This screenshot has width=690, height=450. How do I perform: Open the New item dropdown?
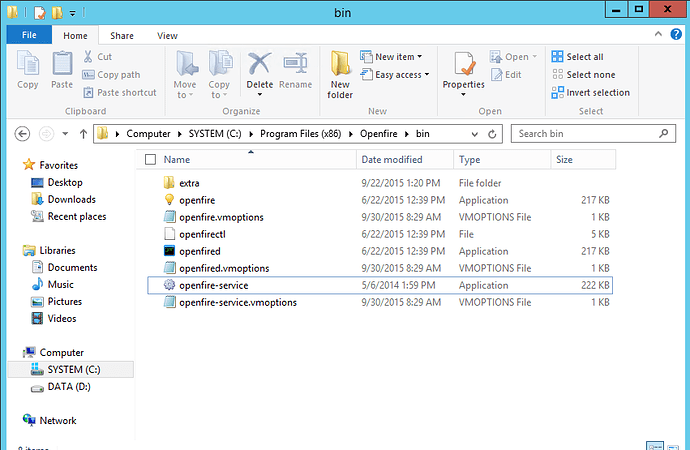(391, 56)
